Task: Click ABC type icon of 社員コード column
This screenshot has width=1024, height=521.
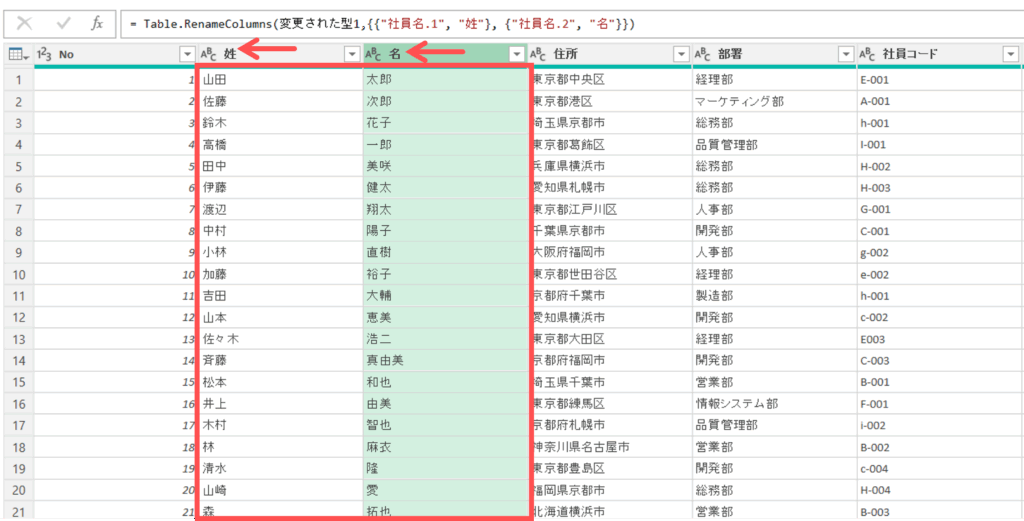Action: pyautogui.click(x=867, y=54)
